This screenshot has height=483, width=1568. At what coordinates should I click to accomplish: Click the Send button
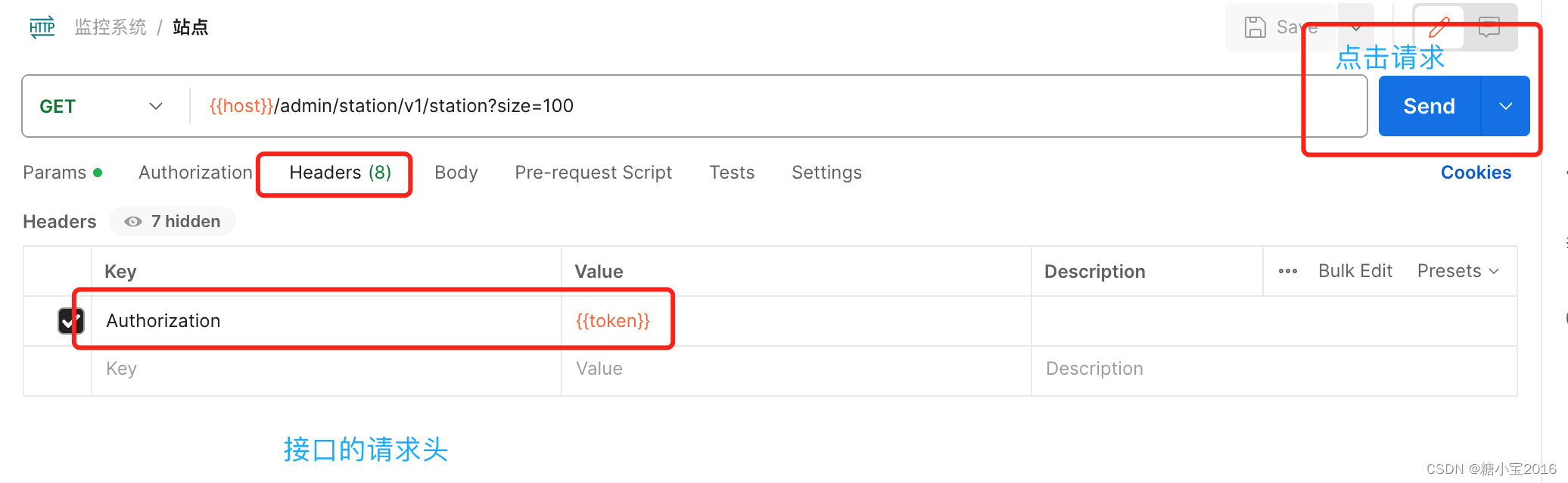click(x=1429, y=106)
